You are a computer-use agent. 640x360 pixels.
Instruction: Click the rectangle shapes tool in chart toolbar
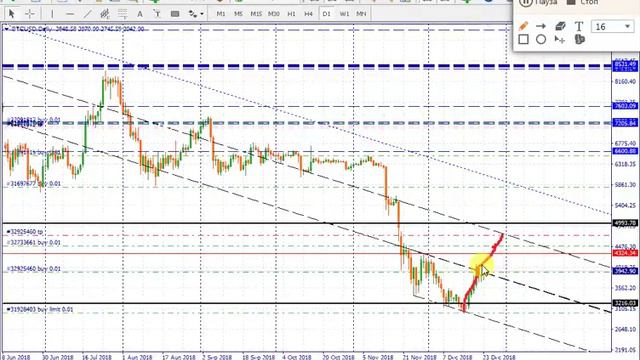[175, 14]
